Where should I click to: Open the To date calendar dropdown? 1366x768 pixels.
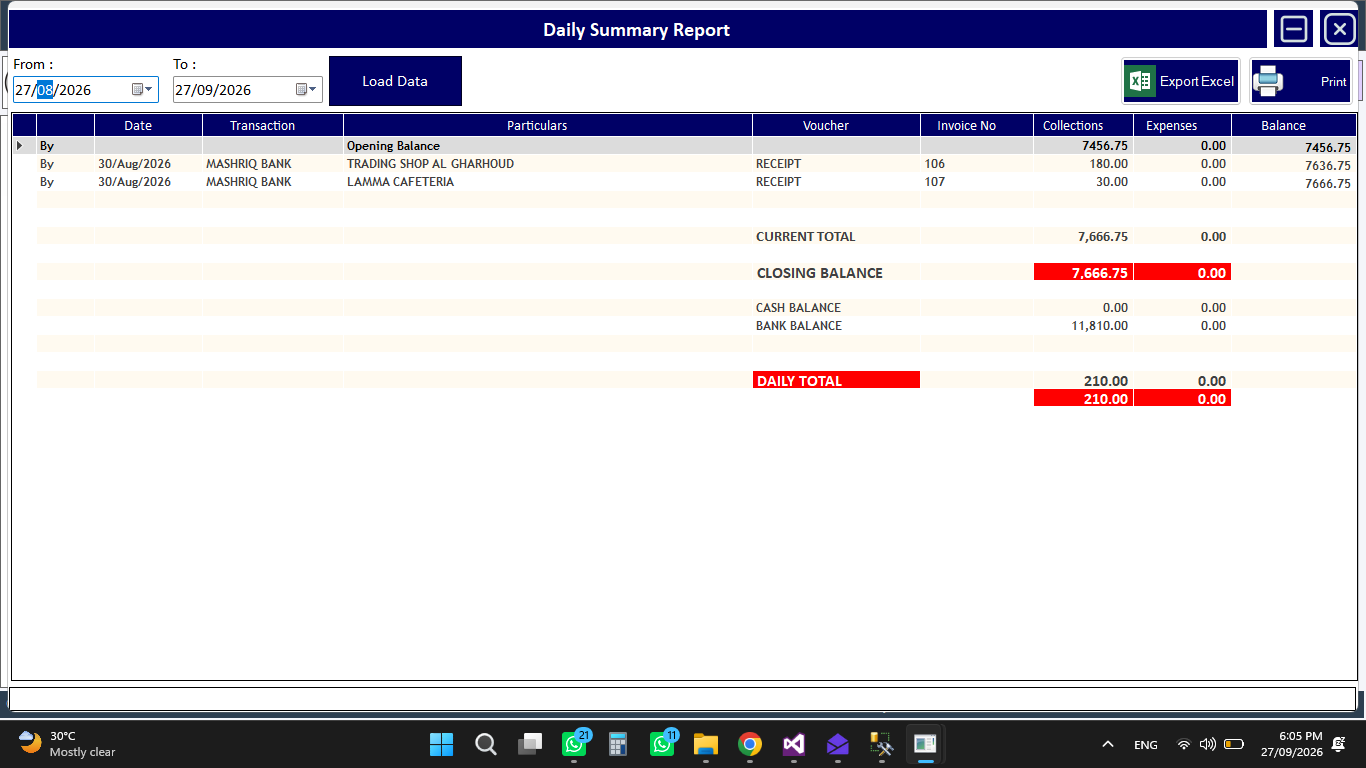click(x=307, y=89)
